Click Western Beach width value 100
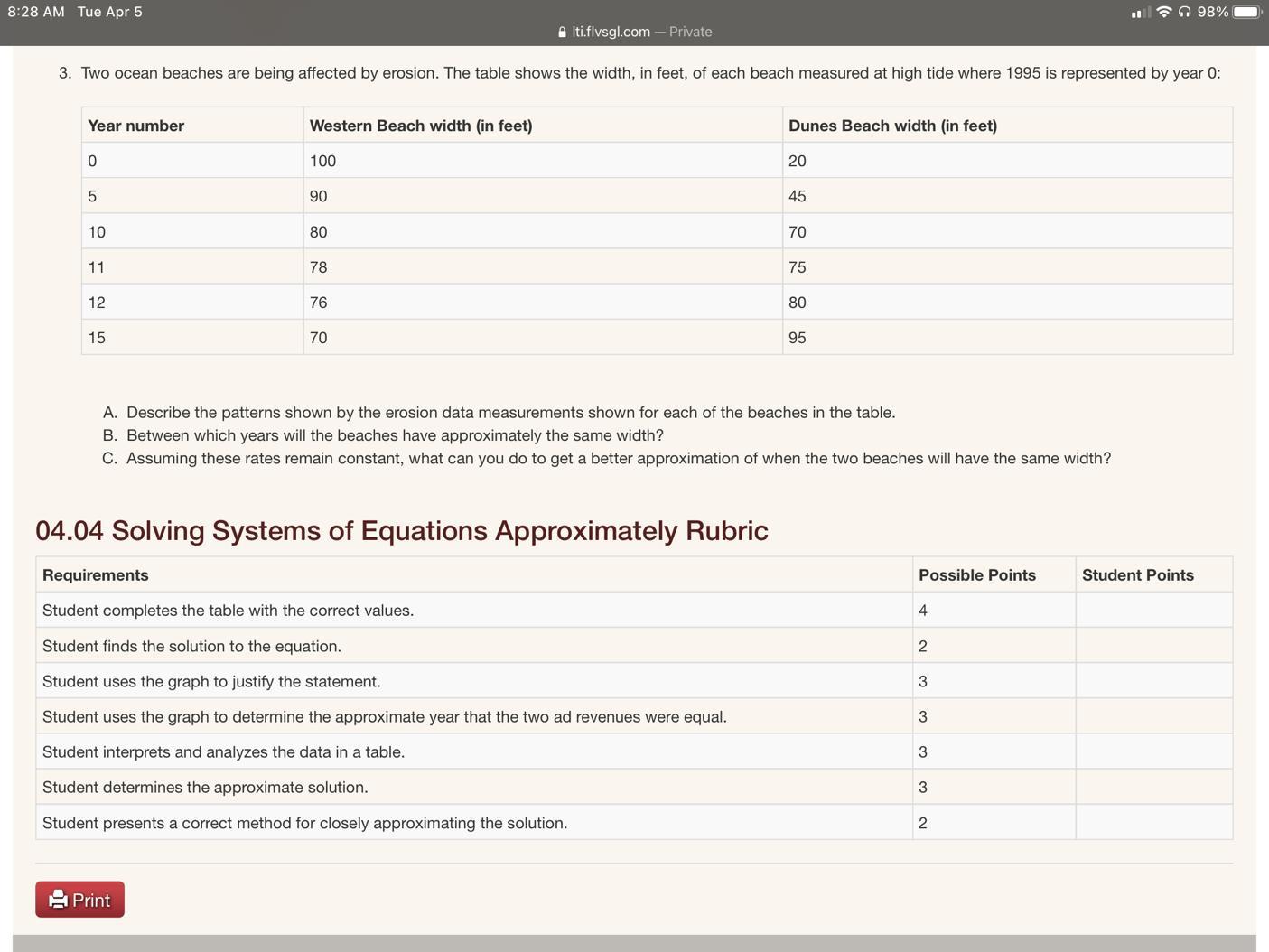Viewport: 1269px width, 952px height. coord(322,161)
